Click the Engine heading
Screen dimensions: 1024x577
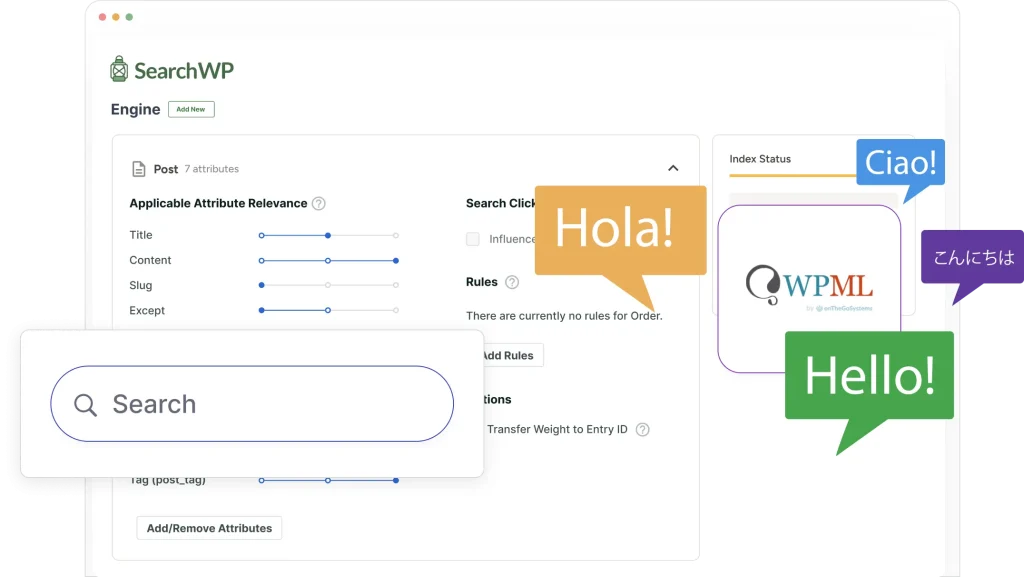click(x=135, y=109)
